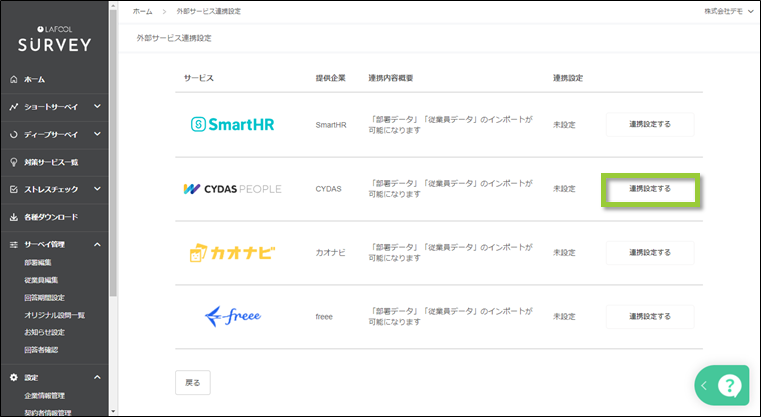Open the green help question mark widget
The image size is (761, 417).
(731, 386)
